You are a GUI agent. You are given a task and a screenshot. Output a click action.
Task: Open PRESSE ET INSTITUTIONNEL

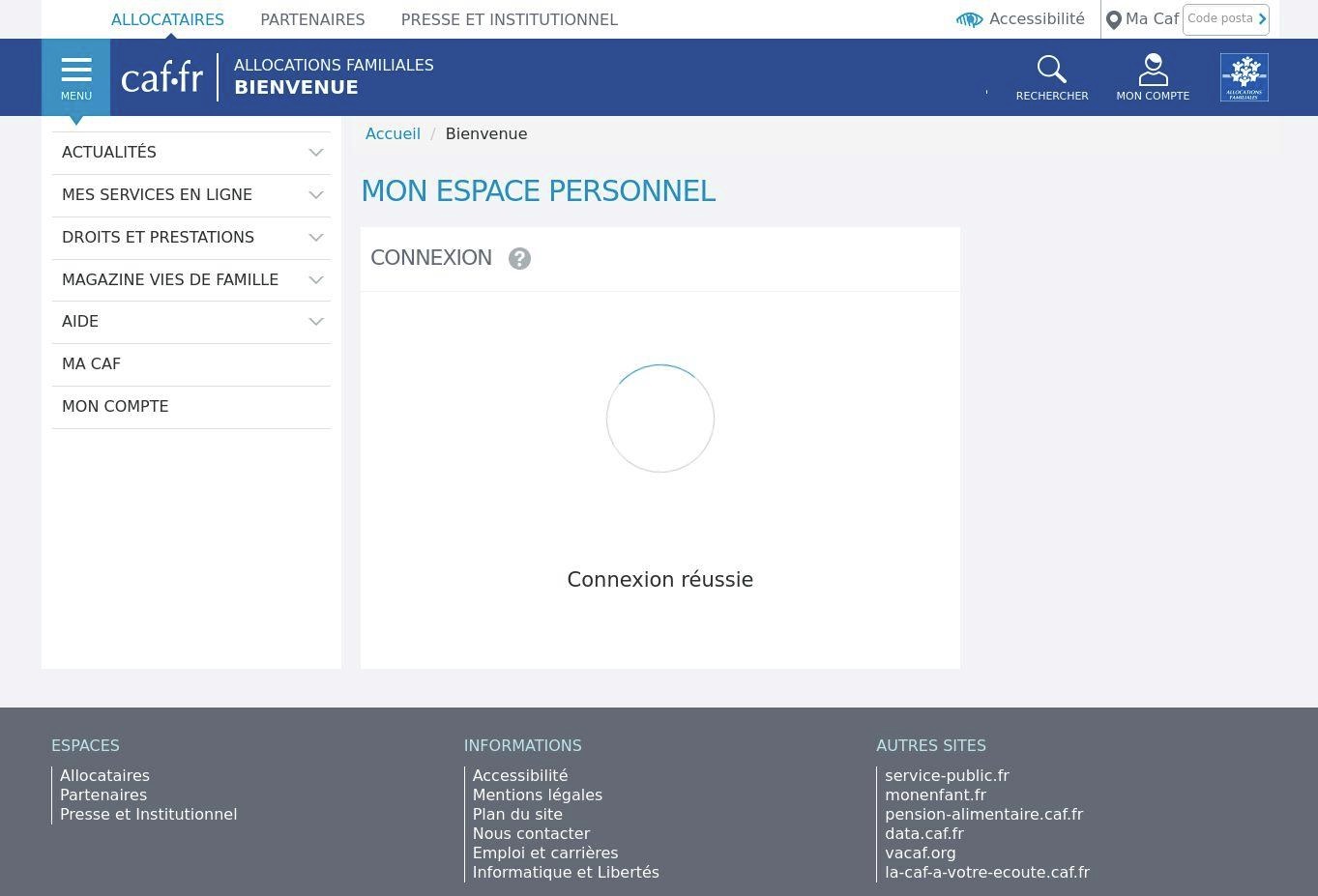click(510, 19)
